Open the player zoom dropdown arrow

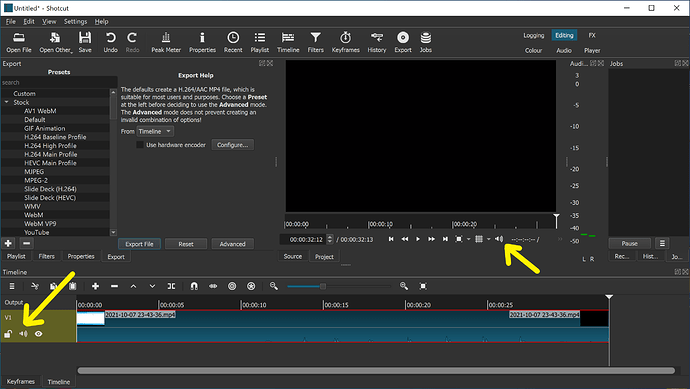469,239
